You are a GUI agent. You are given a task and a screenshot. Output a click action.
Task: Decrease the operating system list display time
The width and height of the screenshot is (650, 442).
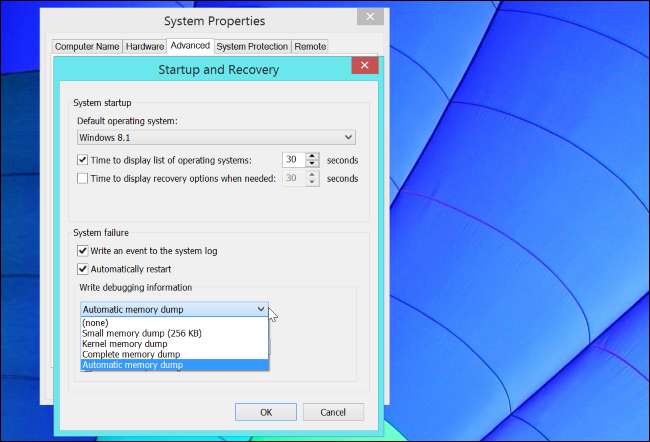[x=313, y=164]
